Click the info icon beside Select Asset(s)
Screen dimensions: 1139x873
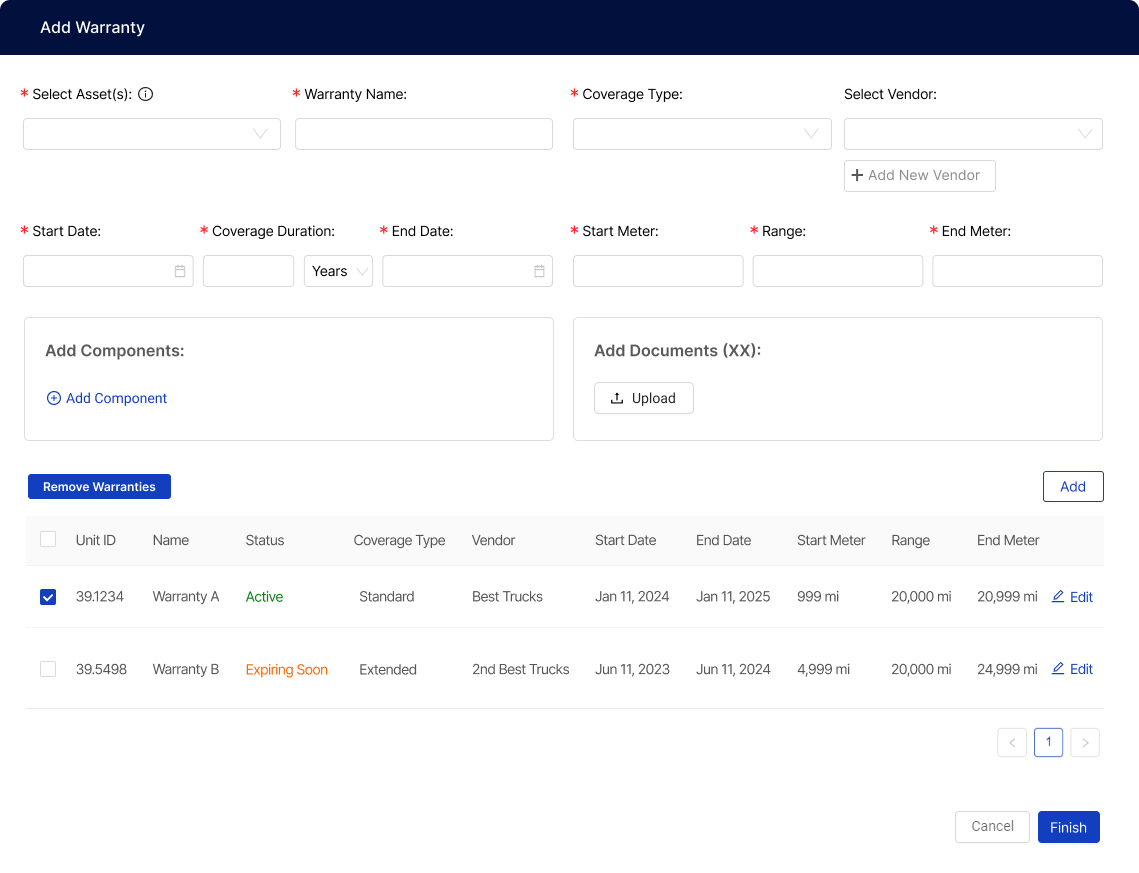point(145,95)
